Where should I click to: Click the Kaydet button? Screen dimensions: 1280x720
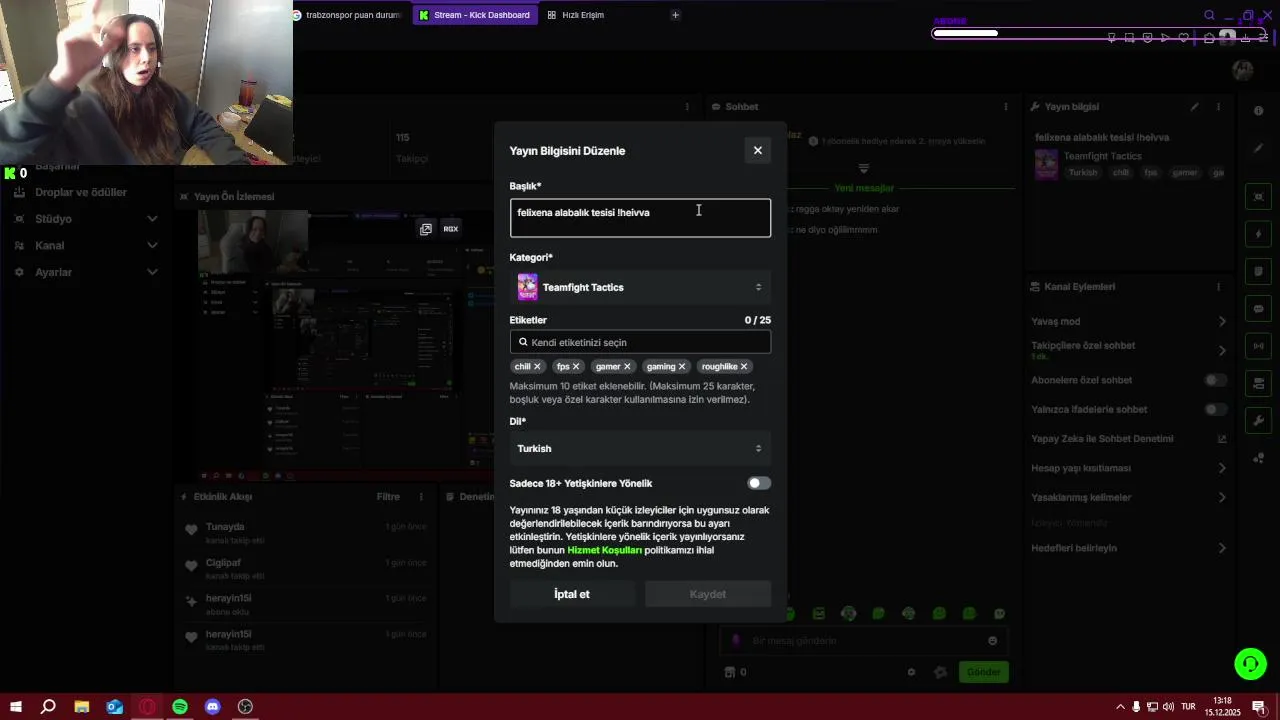tap(708, 594)
